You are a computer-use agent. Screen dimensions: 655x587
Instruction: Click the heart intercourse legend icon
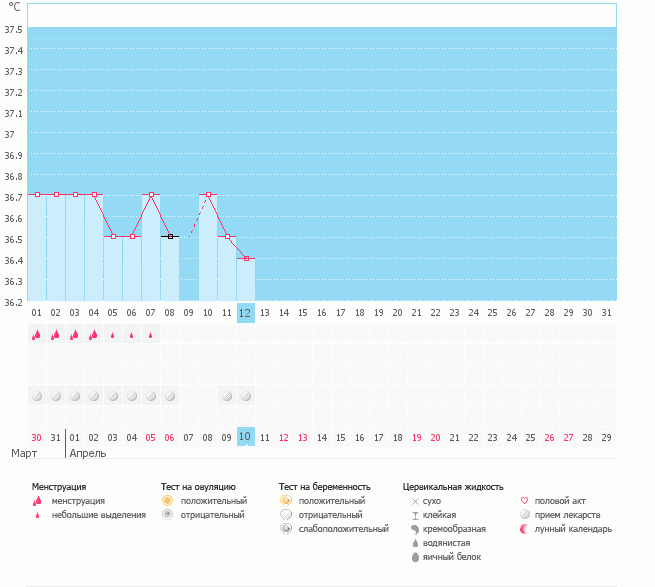pyautogui.click(x=525, y=500)
